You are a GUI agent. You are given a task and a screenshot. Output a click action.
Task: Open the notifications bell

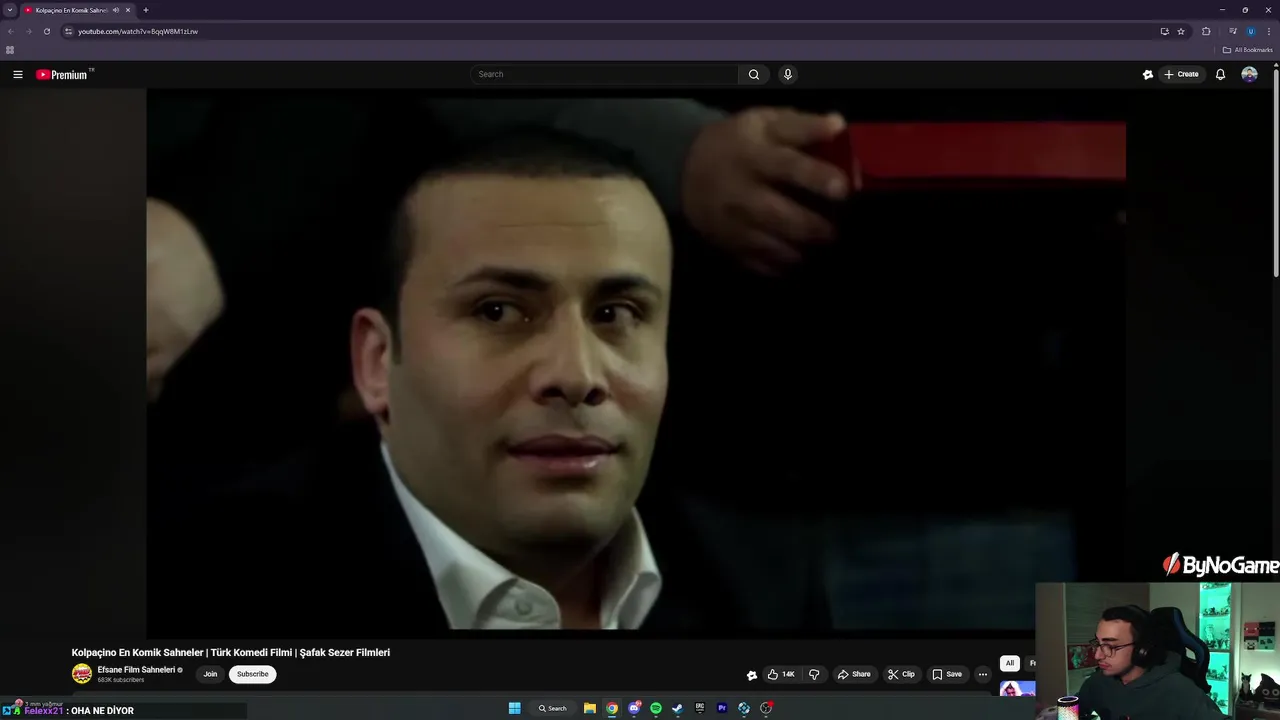click(x=1220, y=74)
